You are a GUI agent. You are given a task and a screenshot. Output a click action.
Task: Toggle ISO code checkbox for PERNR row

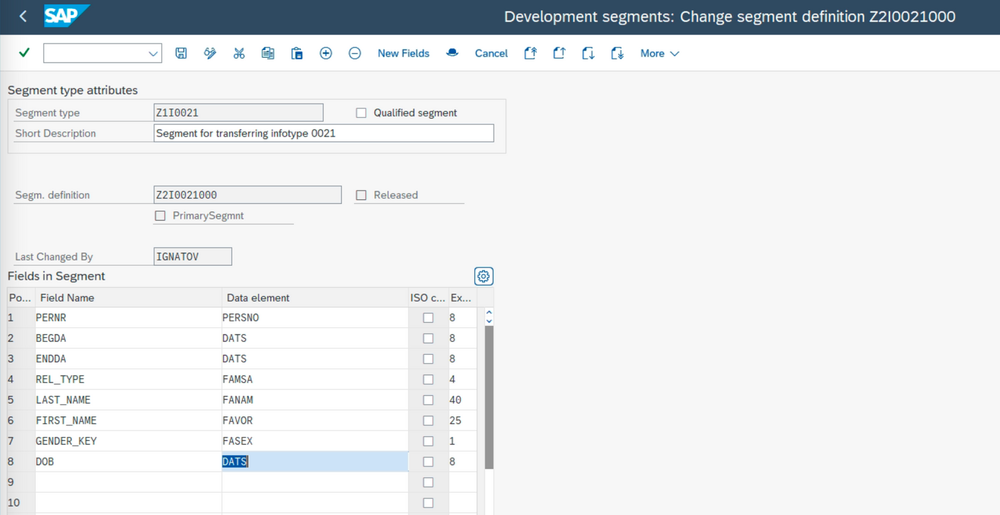click(428, 318)
